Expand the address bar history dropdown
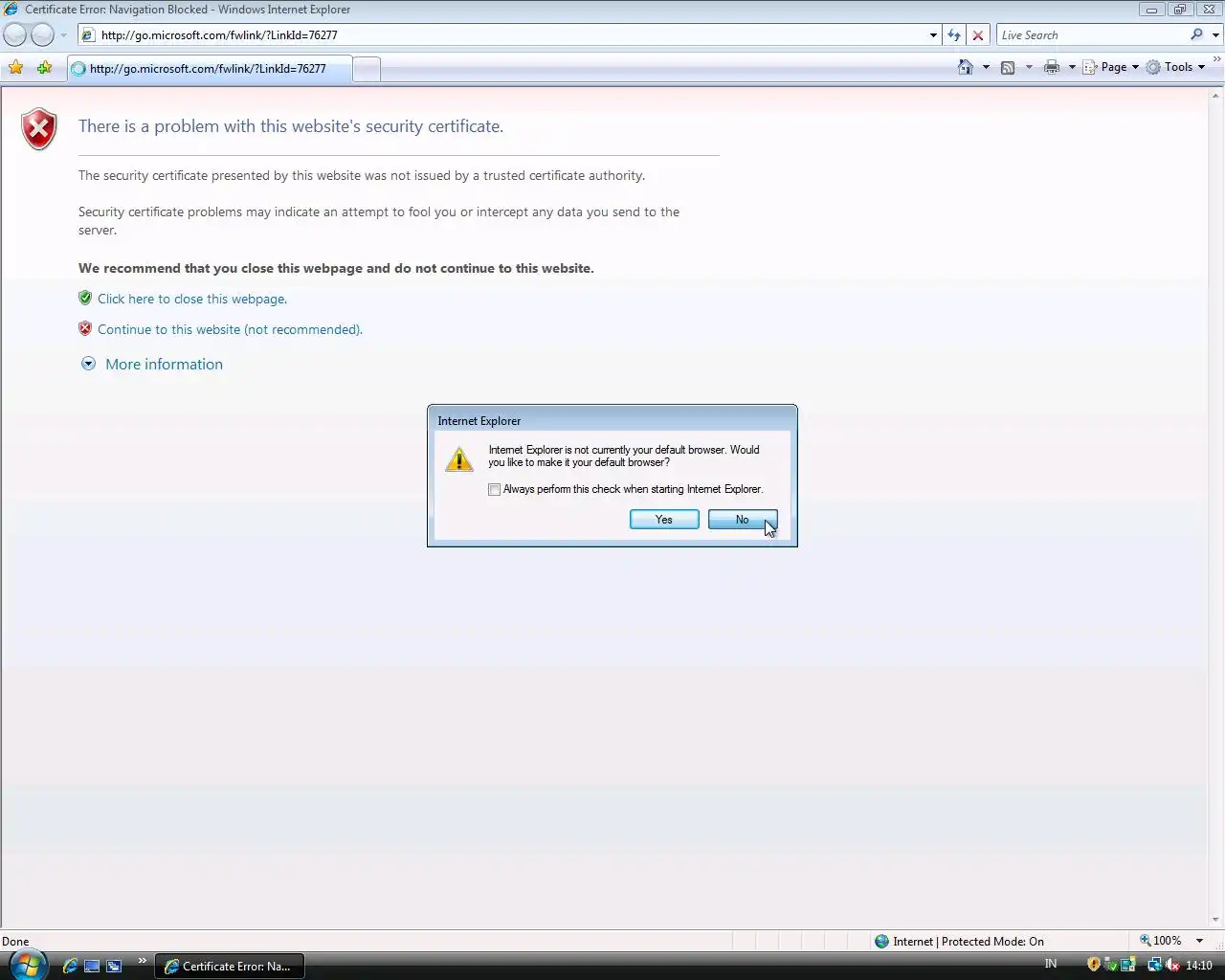Screen dimensions: 1225x980 933,35
